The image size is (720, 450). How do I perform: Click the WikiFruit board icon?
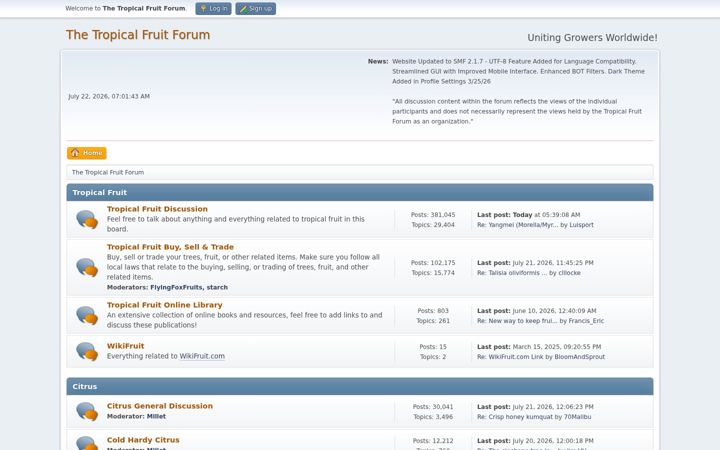point(87,351)
